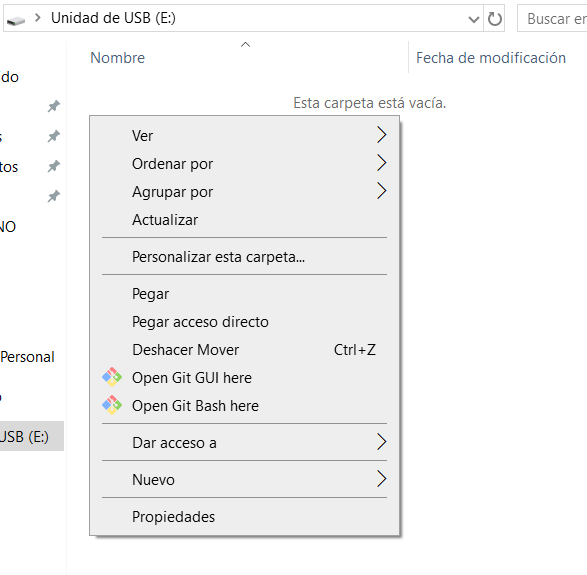Screen dimensions: 587x575
Task: Select the sidebar item ending in 'NO'
Action: click(x=8, y=227)
